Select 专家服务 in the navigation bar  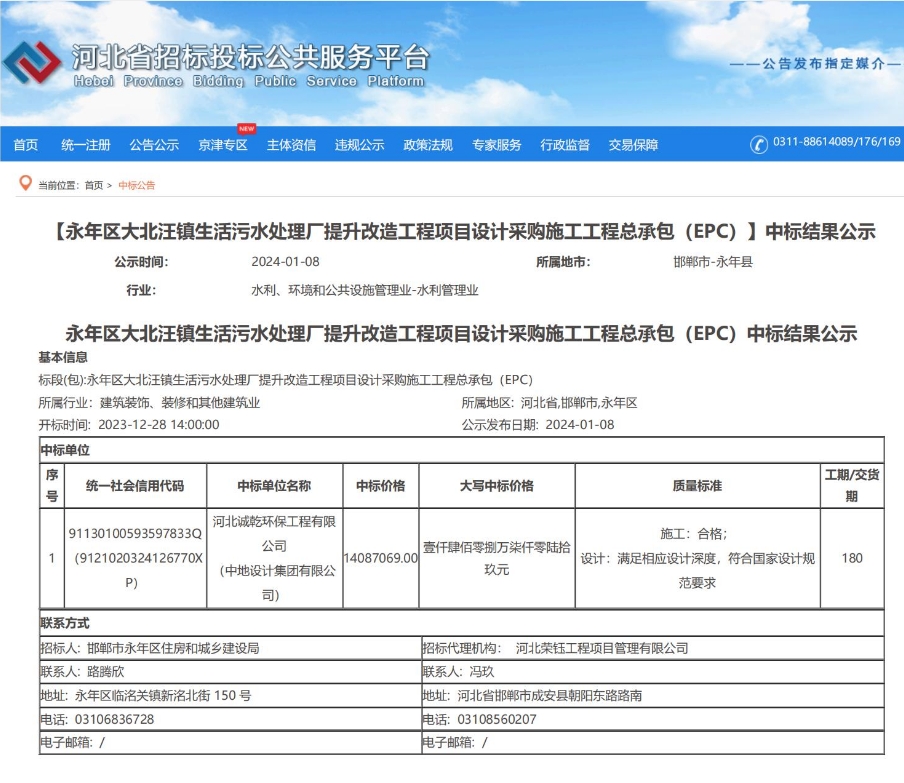coord(497,145)
